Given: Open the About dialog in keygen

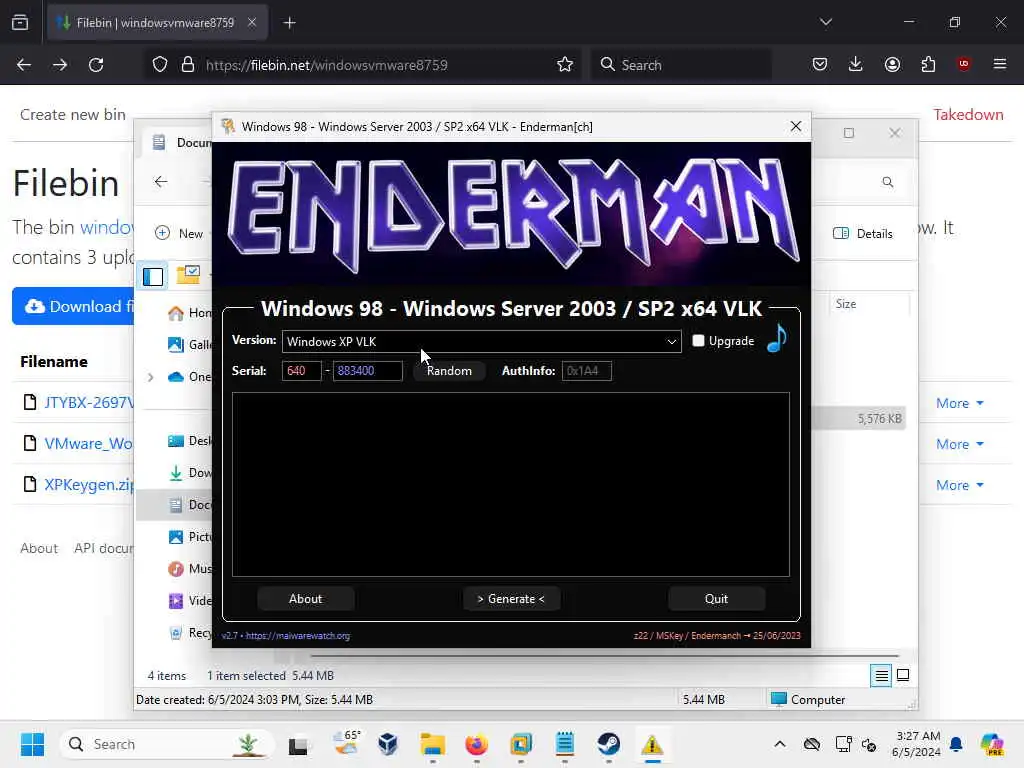Looking at the screenshot, I should 306,599.
